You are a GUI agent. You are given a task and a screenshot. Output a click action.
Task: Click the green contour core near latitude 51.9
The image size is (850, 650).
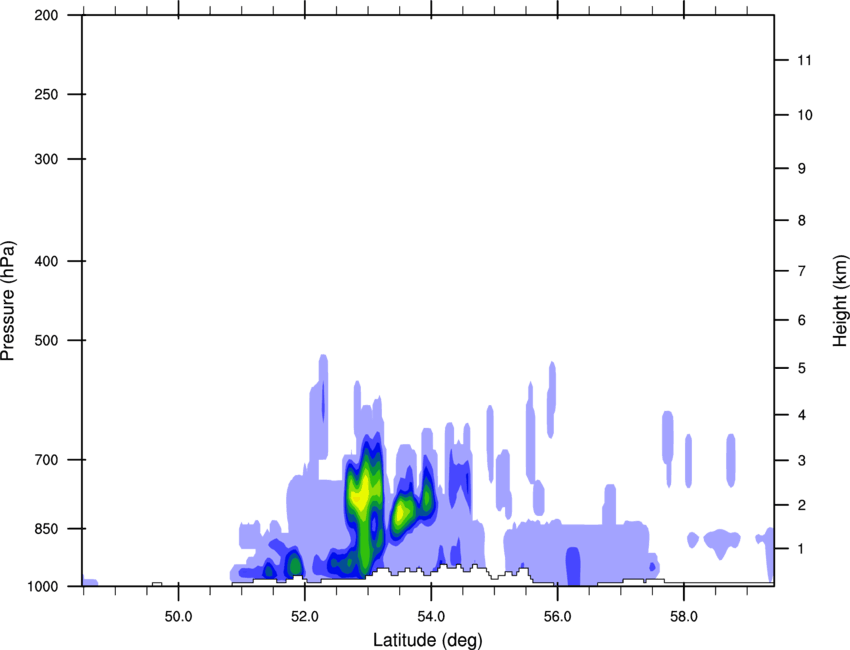click(x=295, y=565)
